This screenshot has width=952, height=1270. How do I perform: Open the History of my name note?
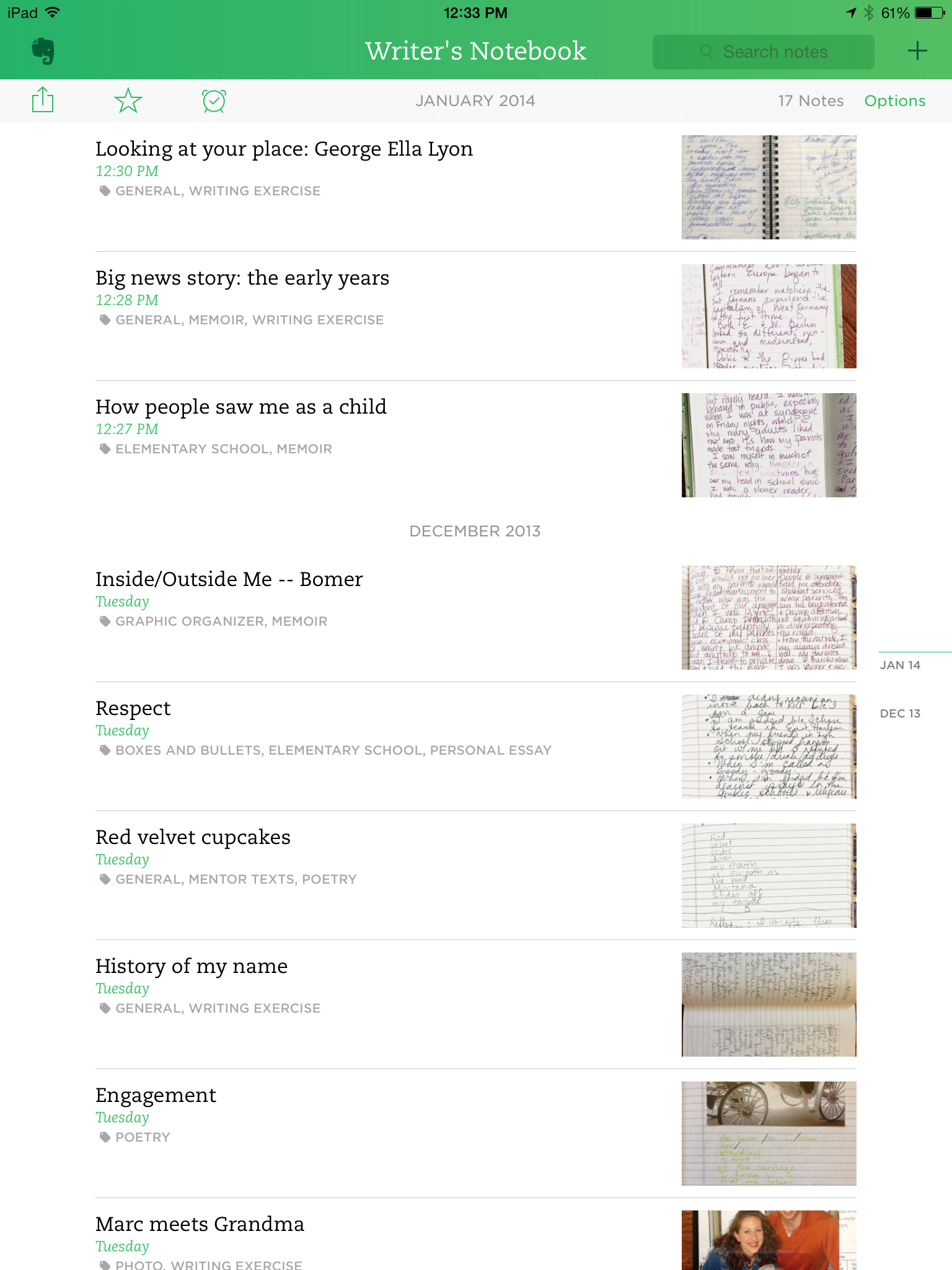pyautogui.click(x=475, y=1004)
